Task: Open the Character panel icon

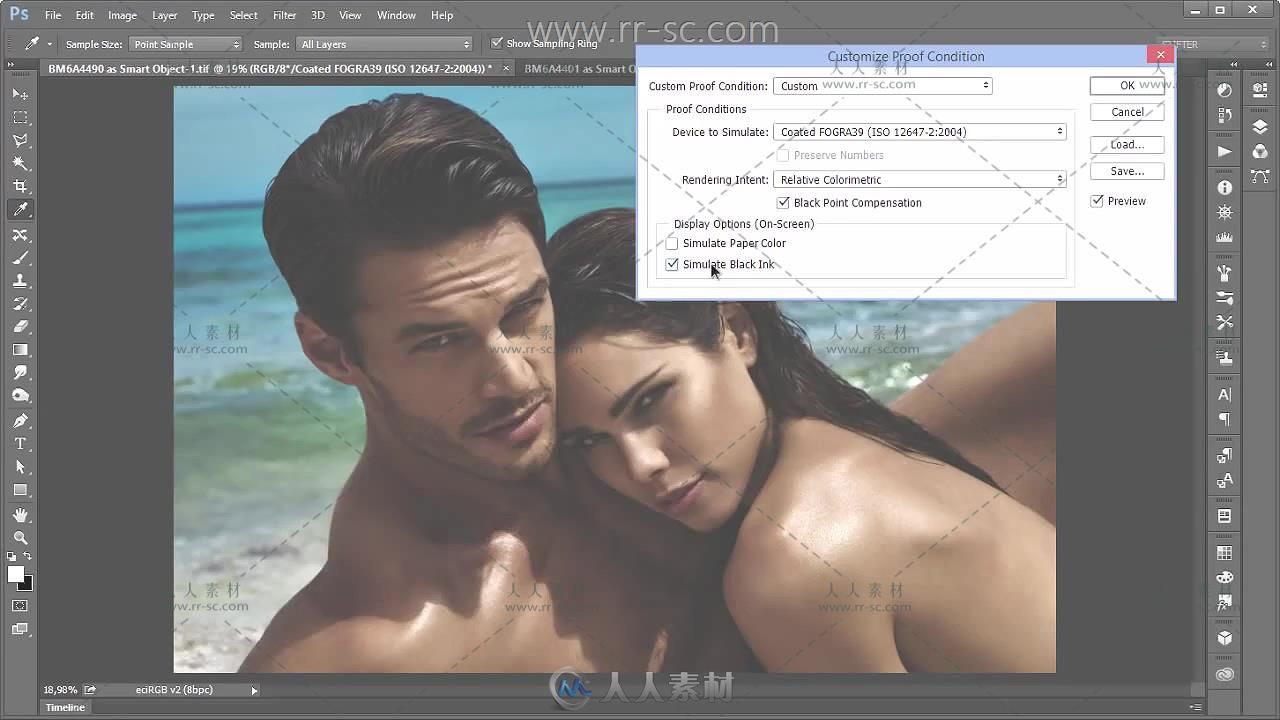Action: coord(1225,395)
